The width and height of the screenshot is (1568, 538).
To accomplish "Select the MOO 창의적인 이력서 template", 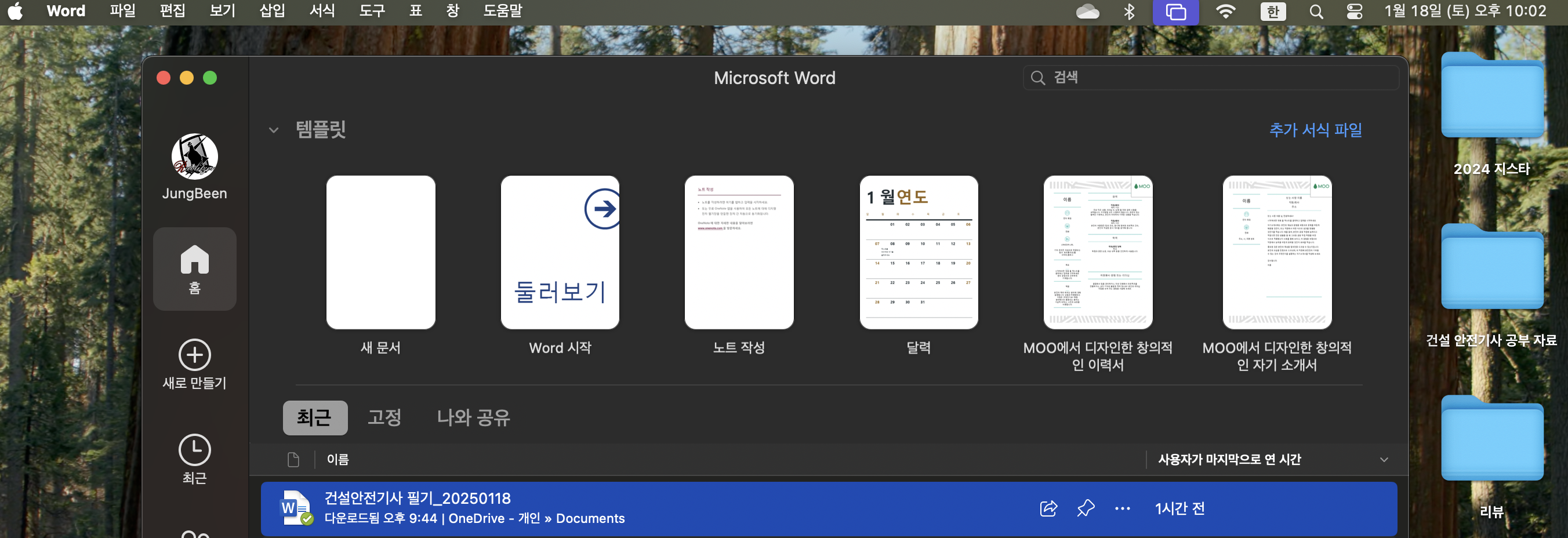I will (x=1098, y=253).
